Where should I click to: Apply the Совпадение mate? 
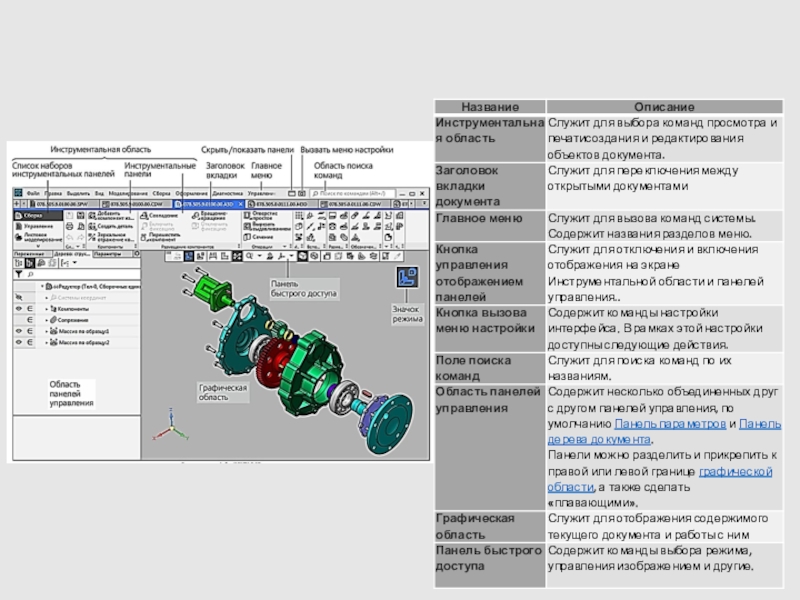160,215
